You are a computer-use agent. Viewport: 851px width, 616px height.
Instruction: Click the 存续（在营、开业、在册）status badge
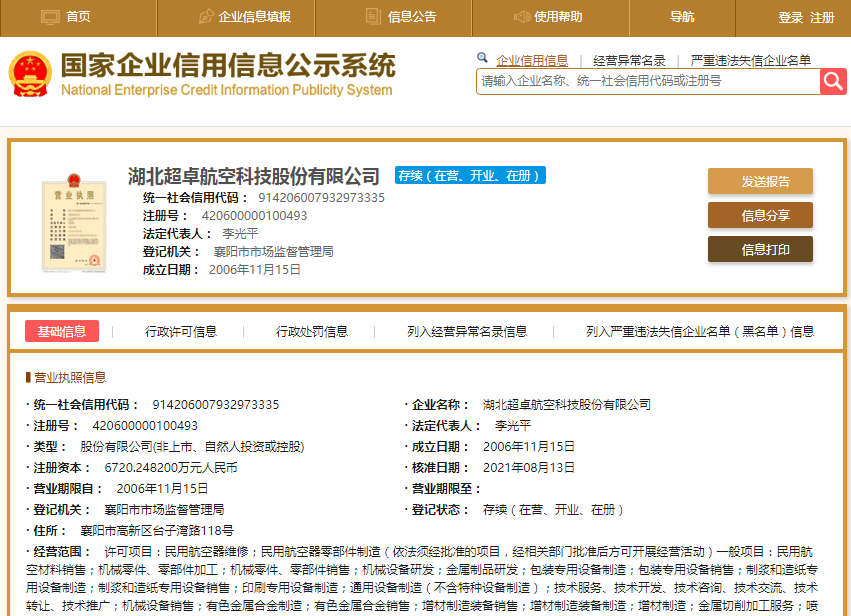[470, 175]
